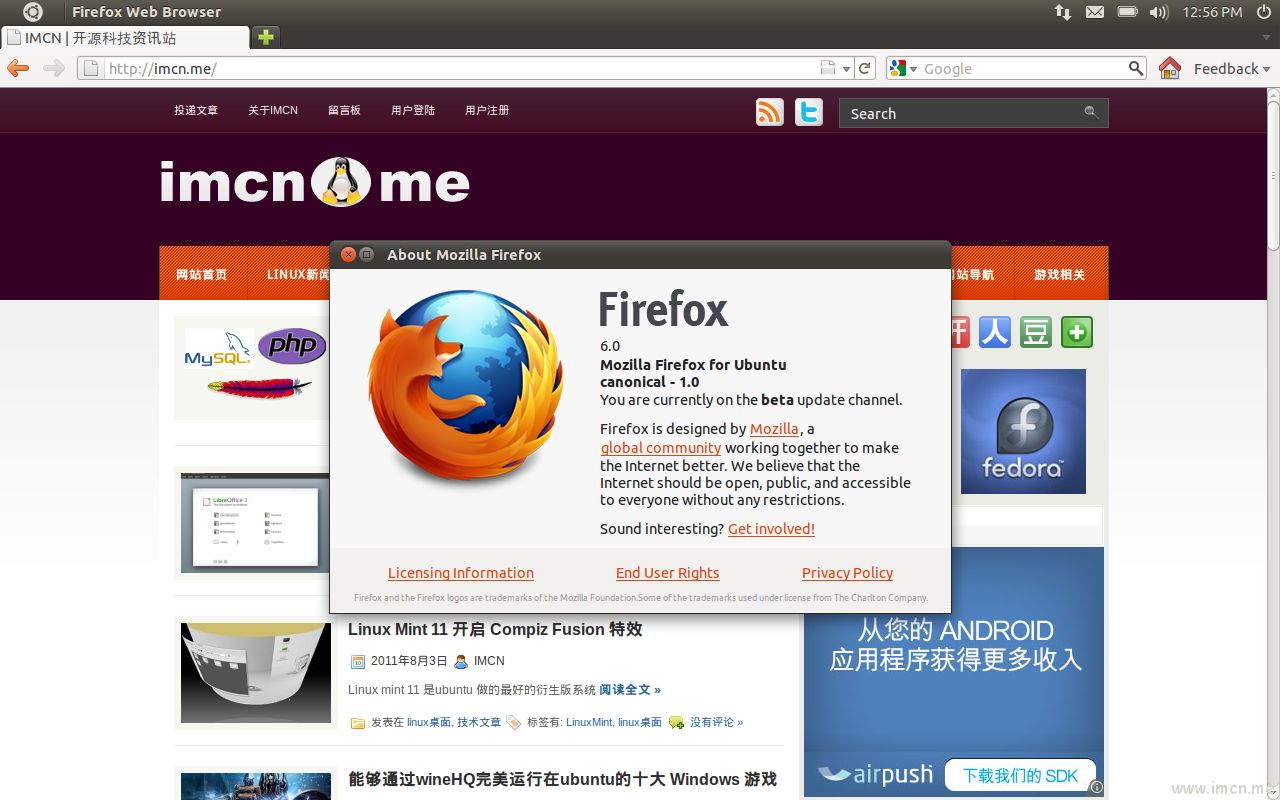1280x800 pixels.
Task: Open the network indicator in top panel
Action: point(1063,12)
